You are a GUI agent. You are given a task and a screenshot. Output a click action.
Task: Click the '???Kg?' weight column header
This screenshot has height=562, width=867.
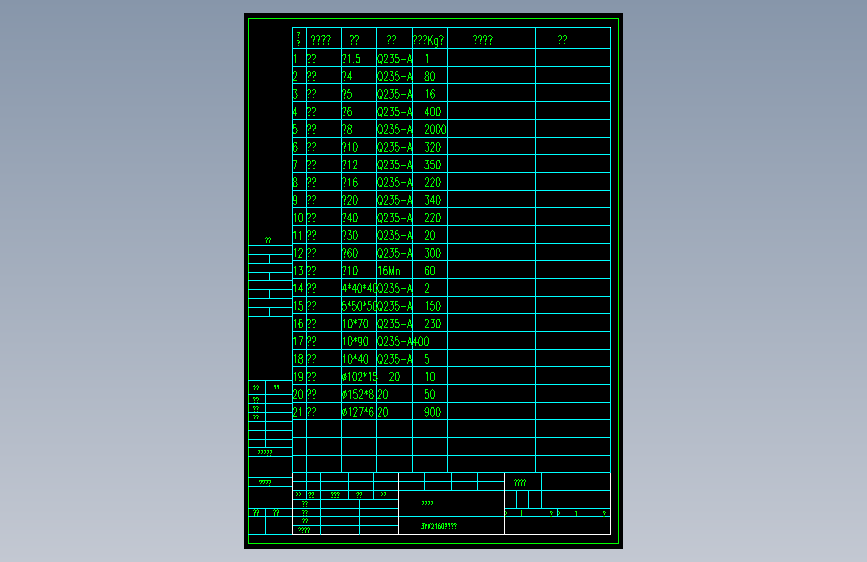pyautogui.click(x=429, y=40)
